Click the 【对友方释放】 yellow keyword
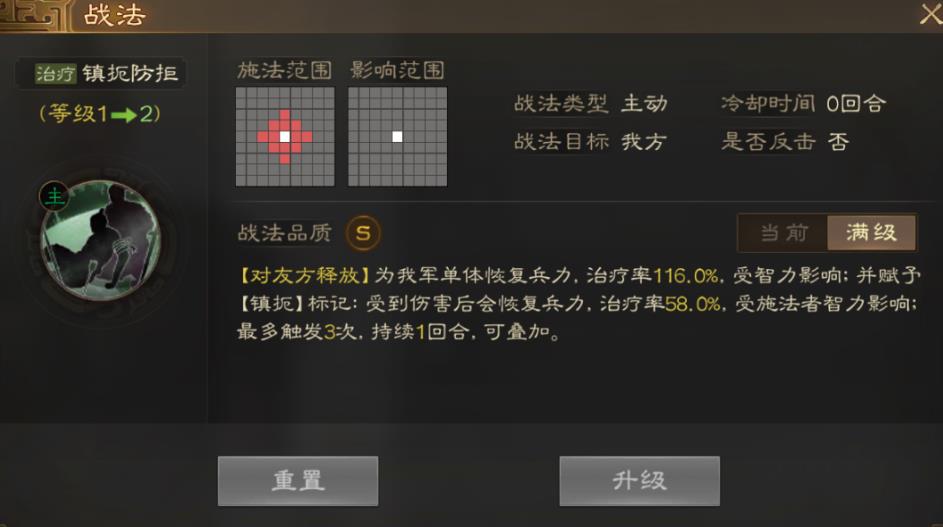The height and width of the screenshot is (527, 943). [x=304, y=276]
